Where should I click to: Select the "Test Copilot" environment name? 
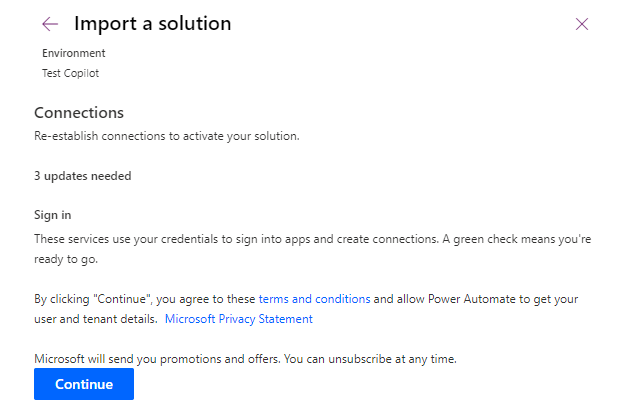point(70,73)
